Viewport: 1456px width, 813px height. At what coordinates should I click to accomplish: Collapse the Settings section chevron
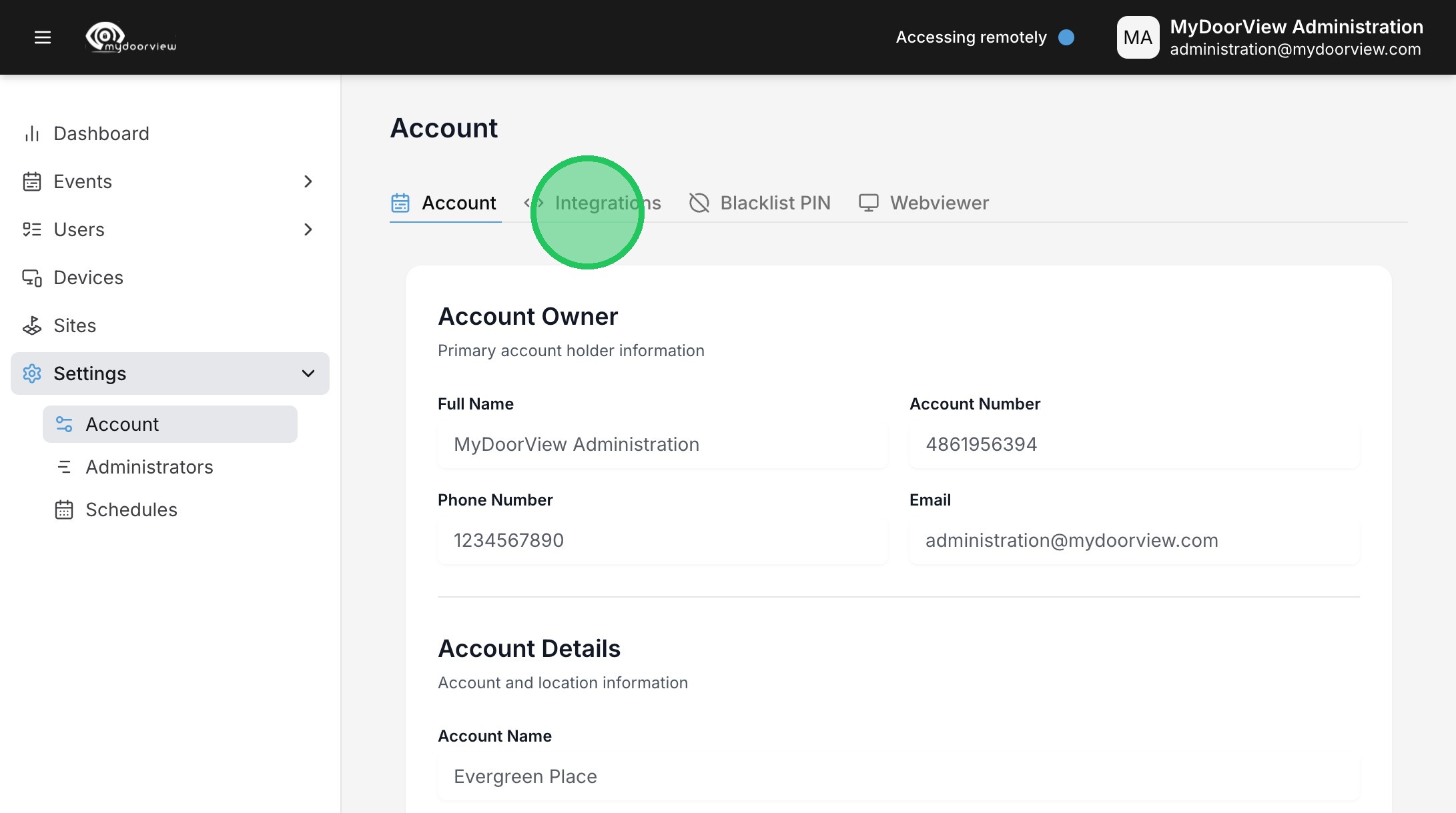(308, 373)
